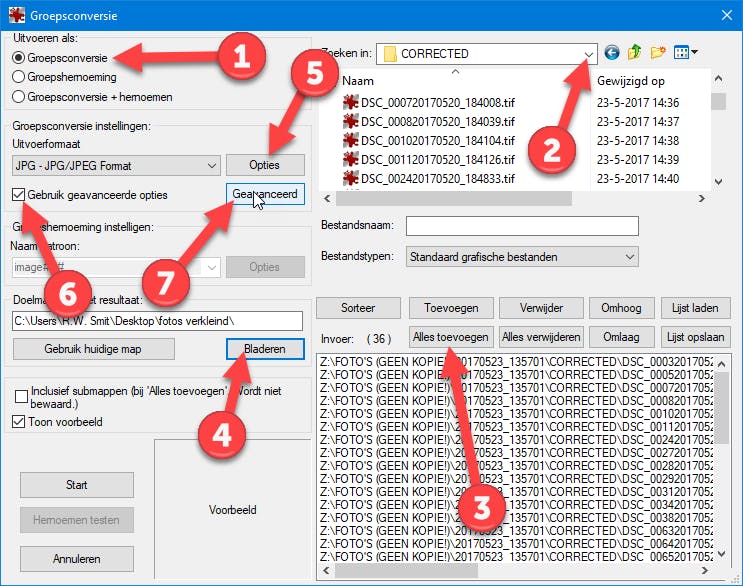Open the JPG - JPG/JPEG Format dropdown

116,166
